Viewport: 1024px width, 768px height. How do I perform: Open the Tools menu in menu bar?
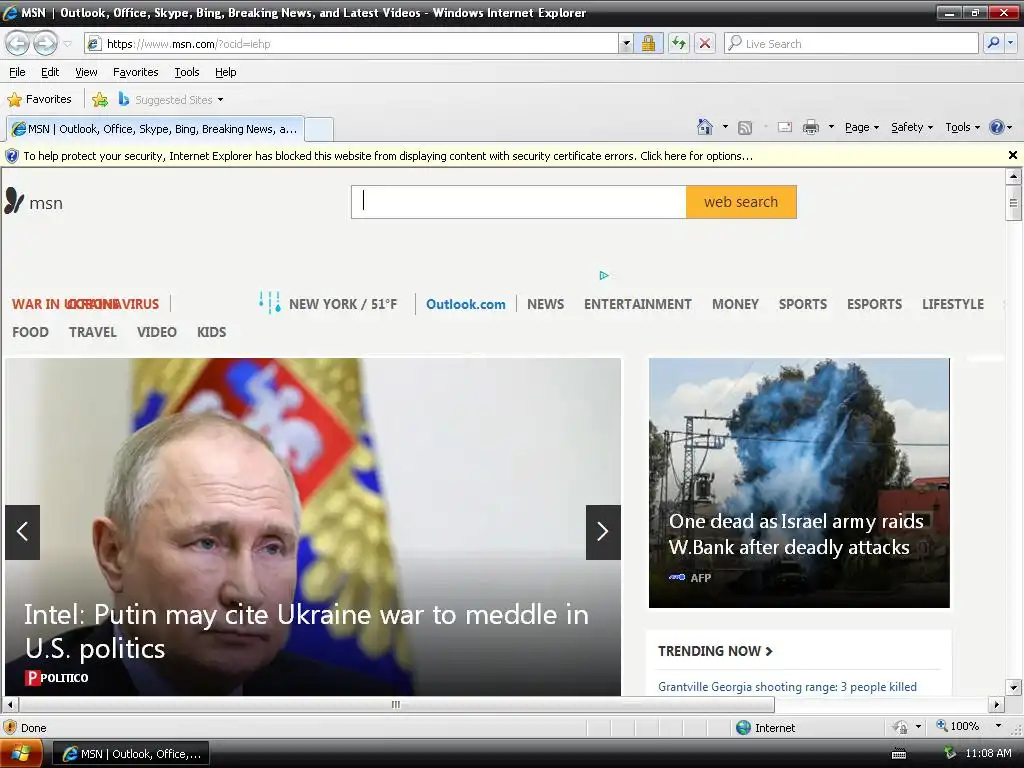click(x=187, y=72)
